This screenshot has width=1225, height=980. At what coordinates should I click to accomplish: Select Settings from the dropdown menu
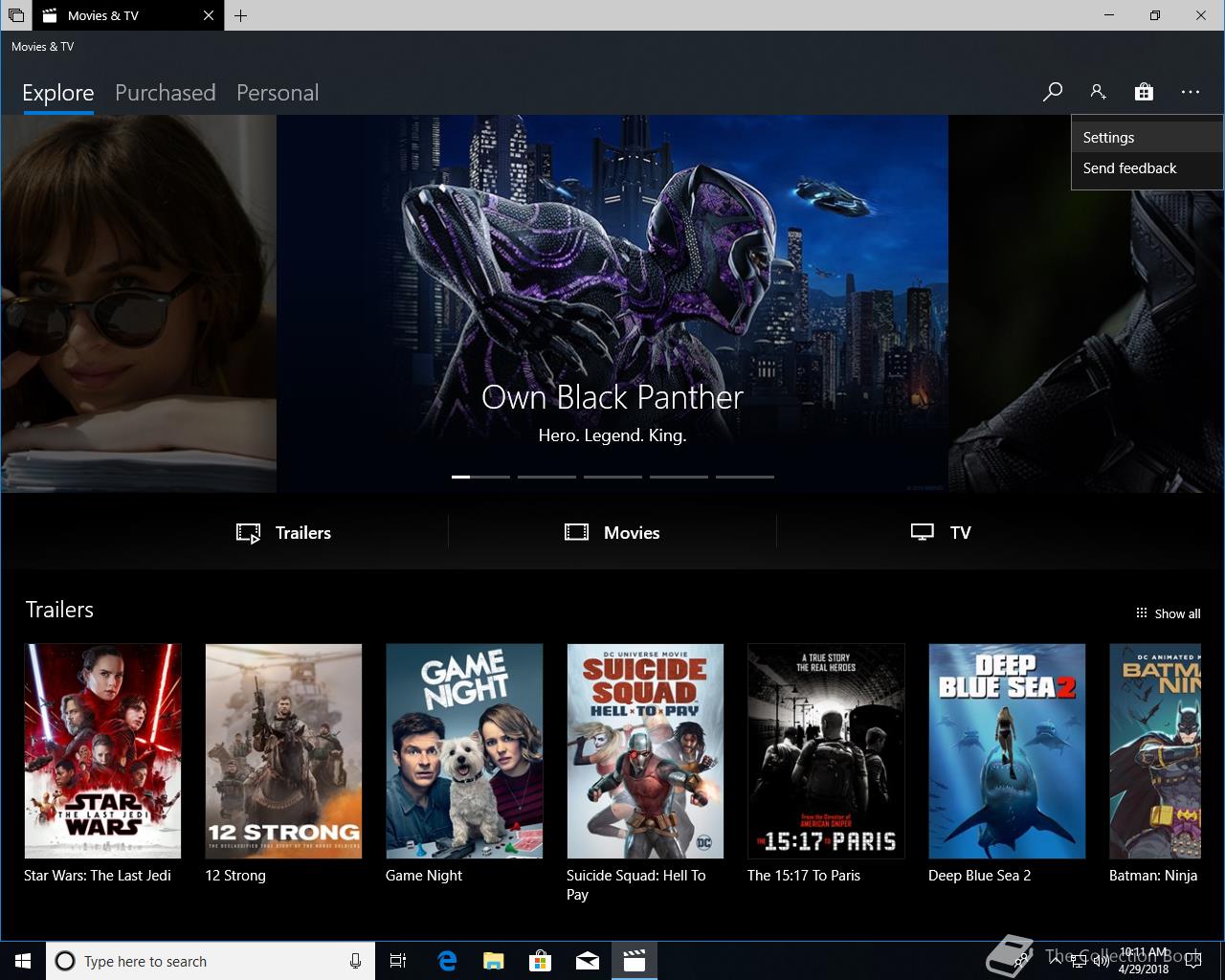point(1147,137)
